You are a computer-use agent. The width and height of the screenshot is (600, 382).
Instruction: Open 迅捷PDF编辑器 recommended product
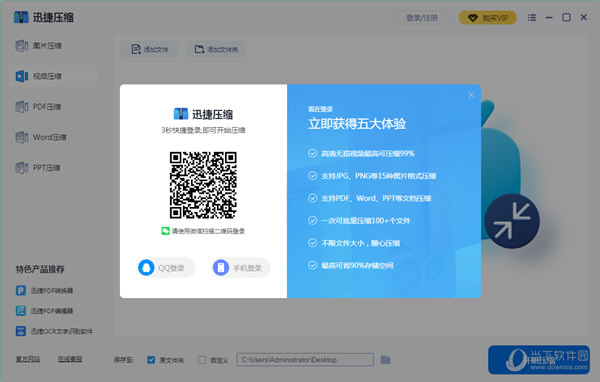tap(44, 311)
